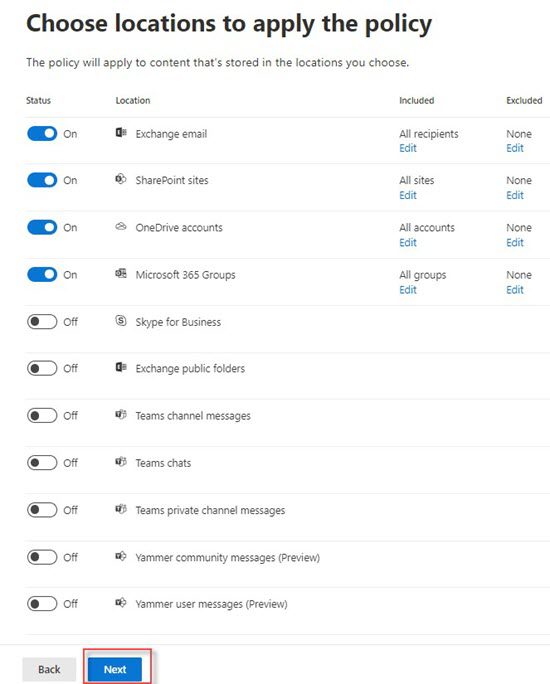Edit included OneDrive accounts
The width and height of the screenshot is (550, 684).
[408, 243]
